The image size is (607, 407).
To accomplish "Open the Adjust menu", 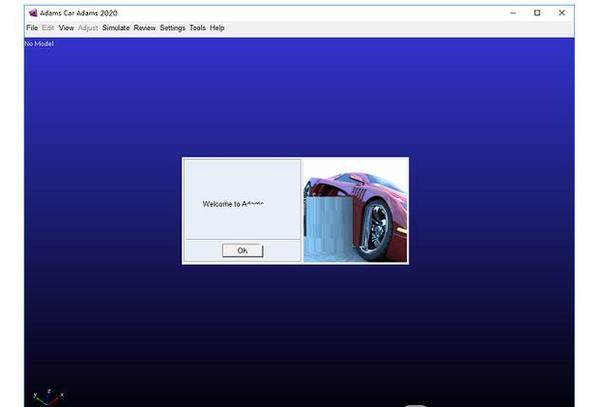I will click(x=88, y=28).
